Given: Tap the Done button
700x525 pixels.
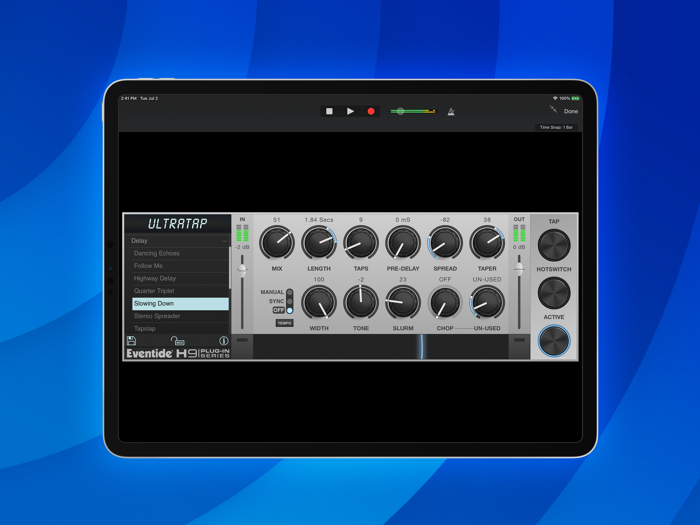Looking at the screenshot, I should (x=571, y=111).
